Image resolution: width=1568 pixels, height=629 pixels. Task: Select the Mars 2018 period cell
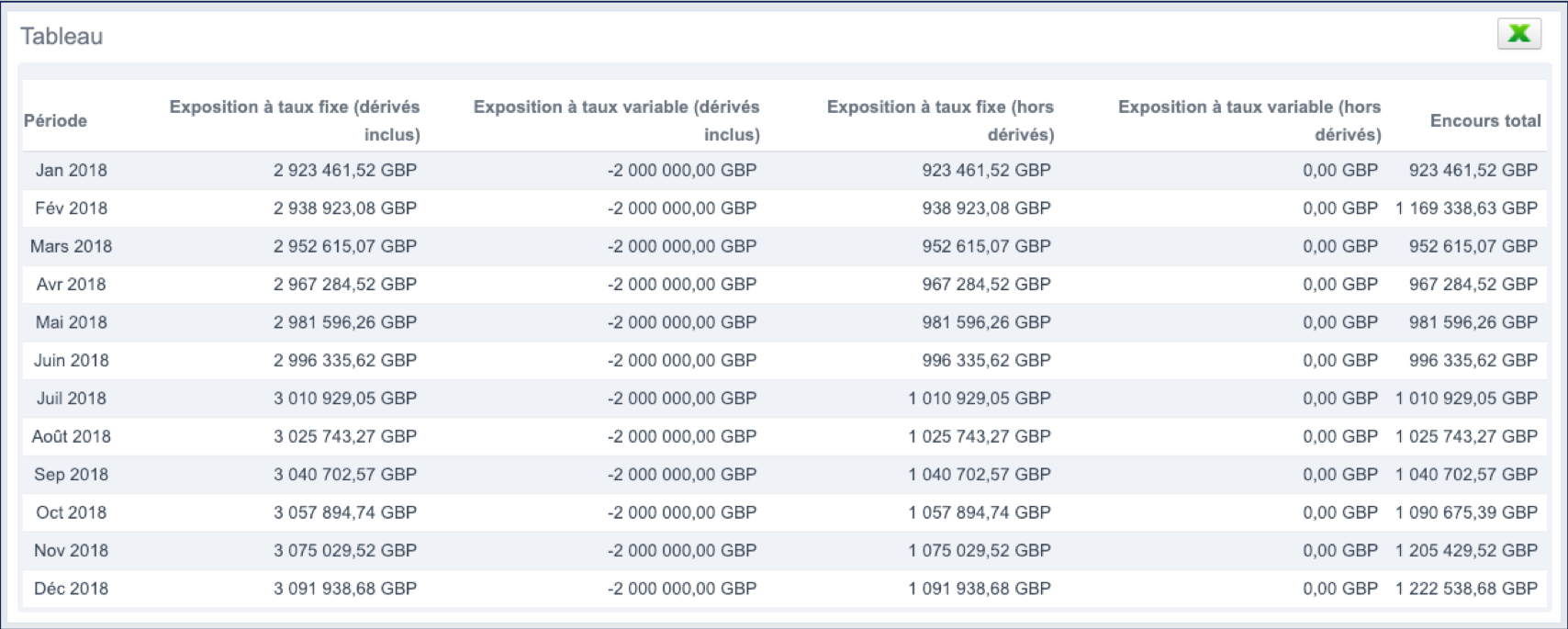click(x=72, y=246)
